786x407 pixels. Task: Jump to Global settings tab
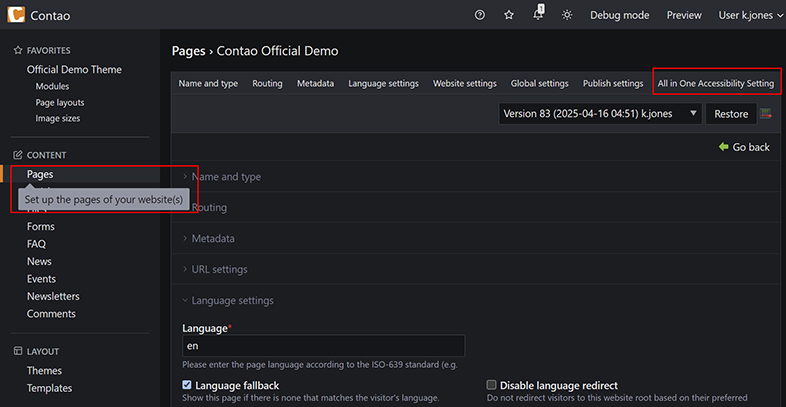tap(539, 83)
